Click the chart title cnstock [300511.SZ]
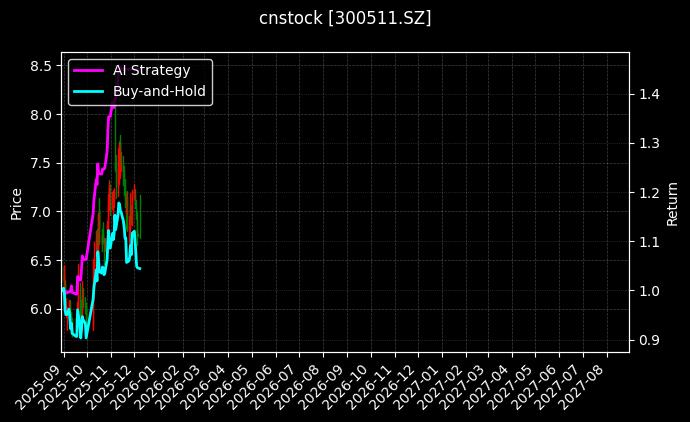 (345, 18)
